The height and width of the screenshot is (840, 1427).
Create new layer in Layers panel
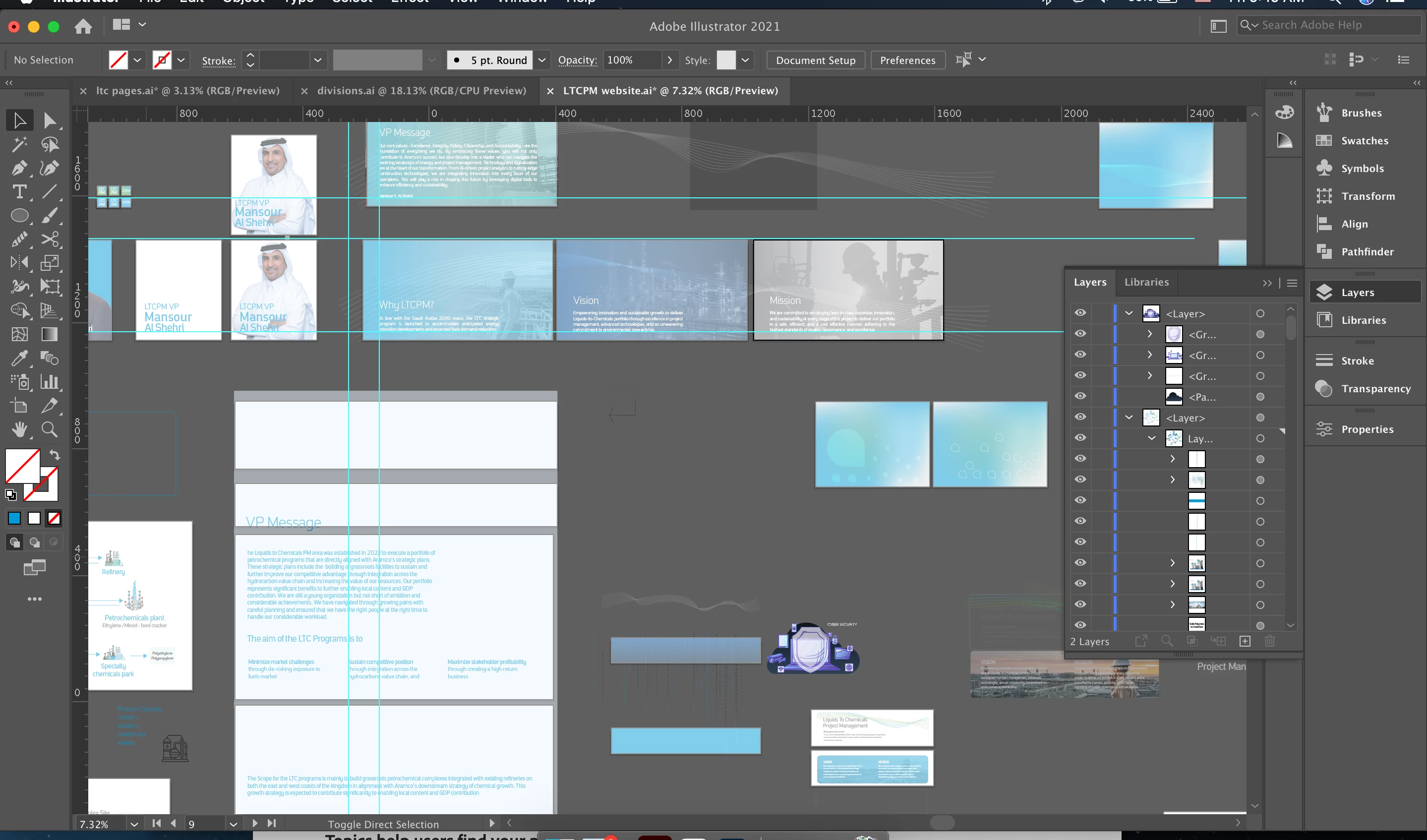click(1245, 641)
